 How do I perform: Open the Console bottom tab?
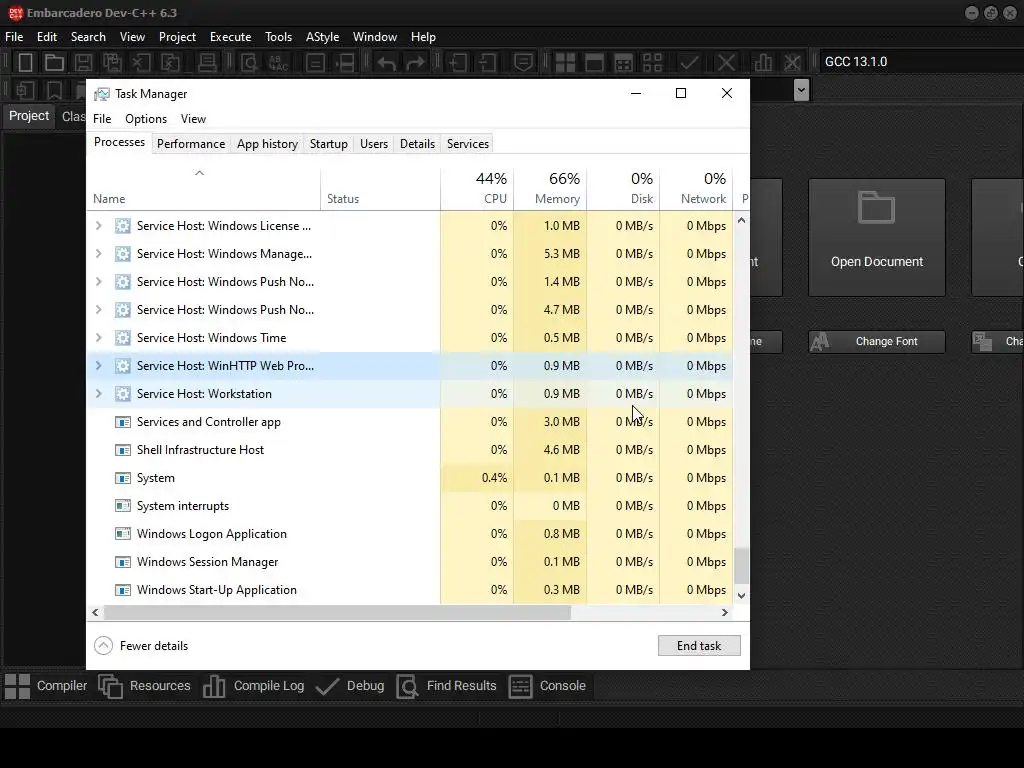point(547,686)
